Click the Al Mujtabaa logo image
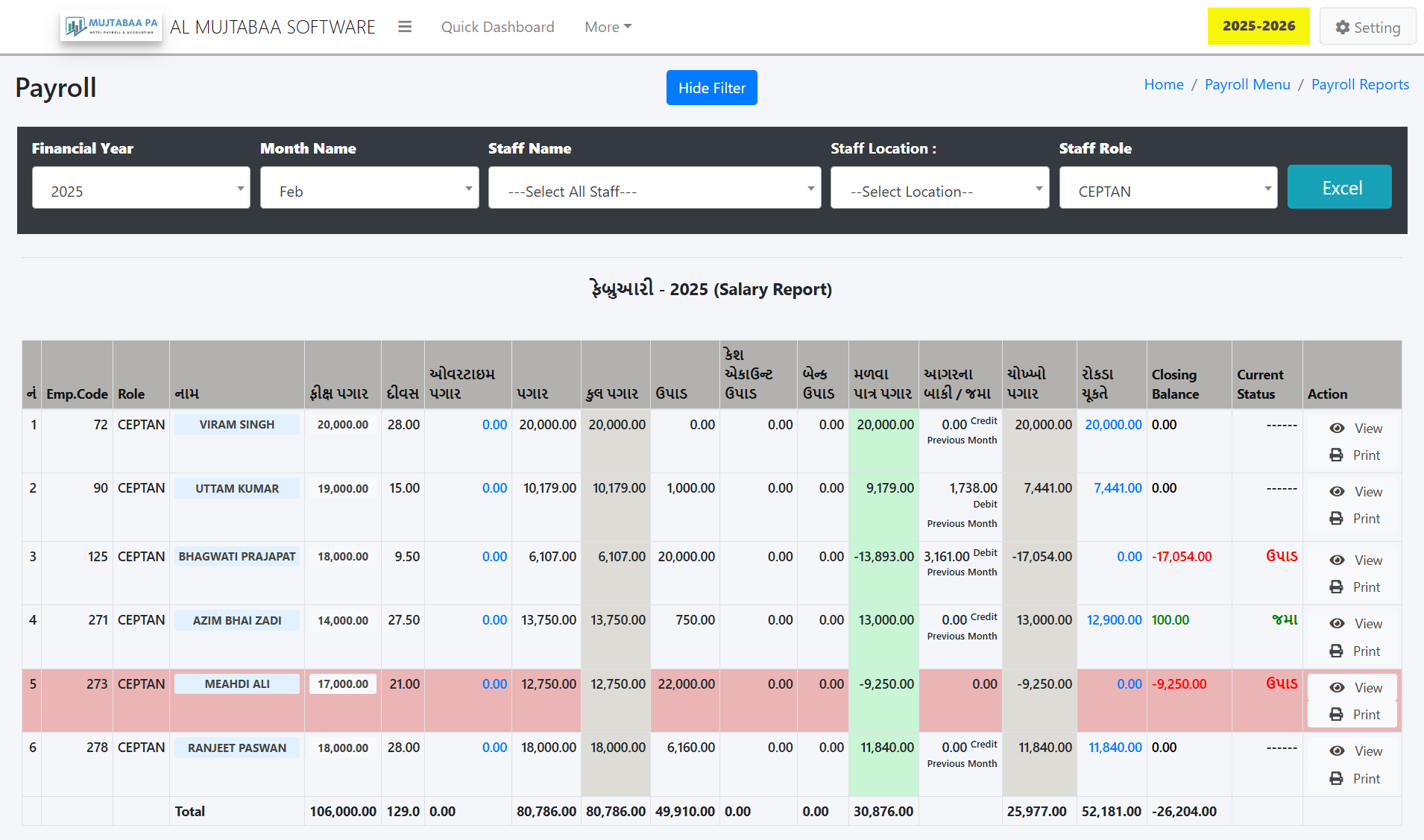This screenshot has width=1424, height=840. click(x=111, y=27)
